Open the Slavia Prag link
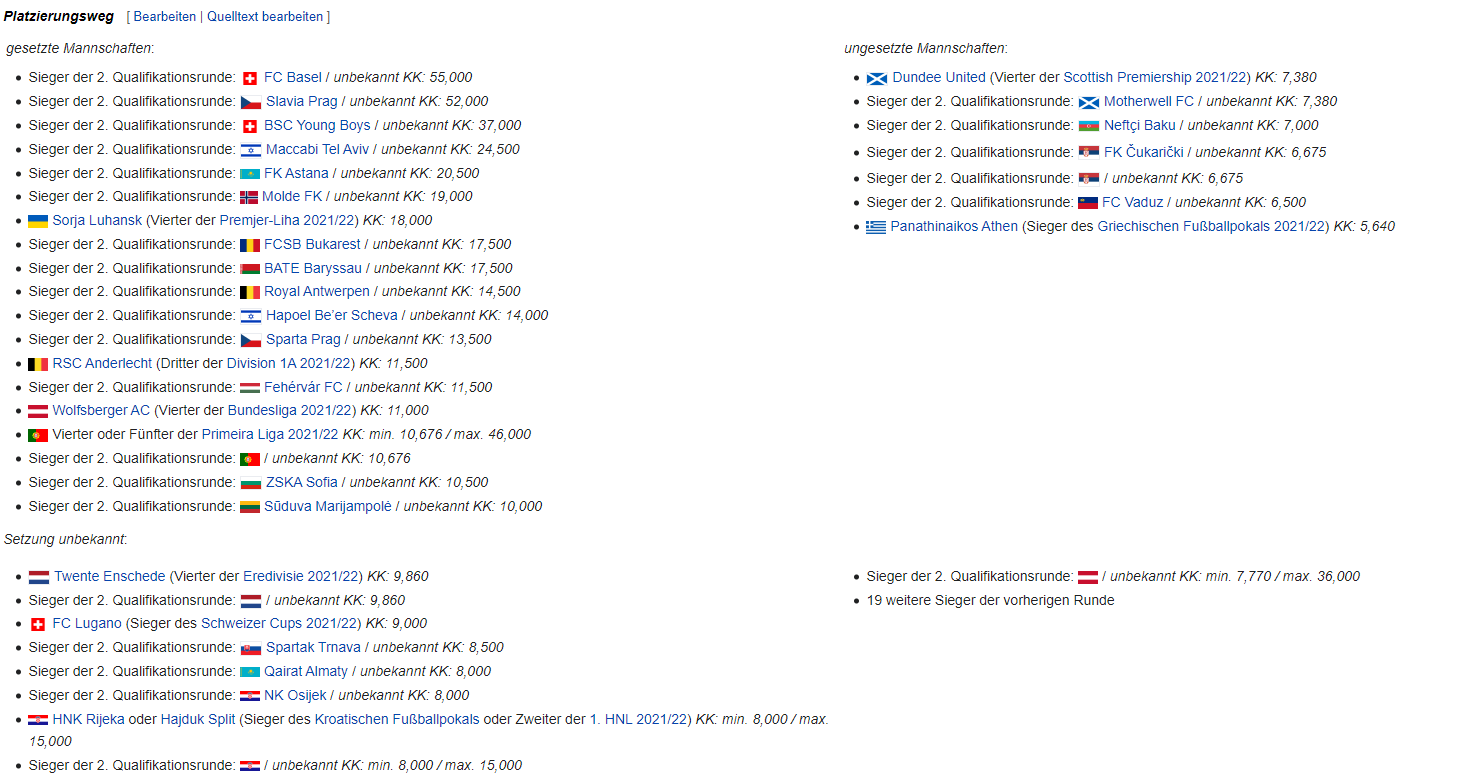This screenshot has width=1458, height=782. 302,102
